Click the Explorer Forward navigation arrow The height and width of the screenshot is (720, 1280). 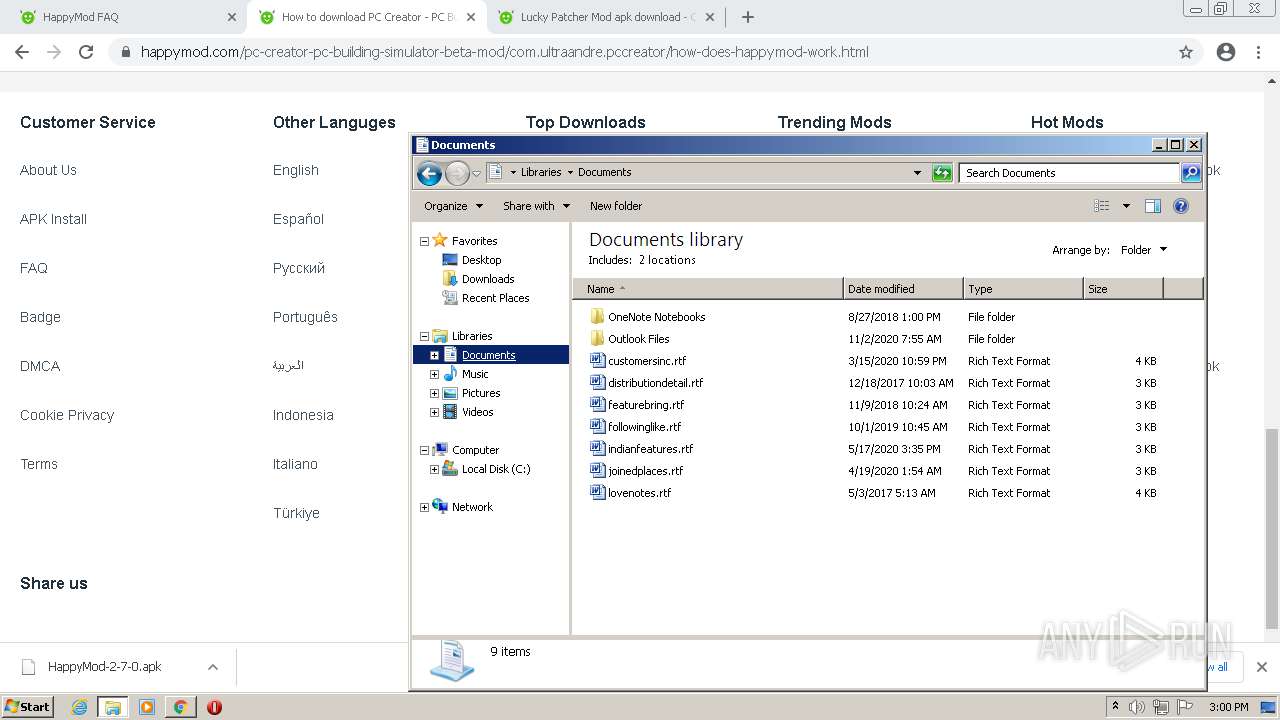[x=457, y=173]
